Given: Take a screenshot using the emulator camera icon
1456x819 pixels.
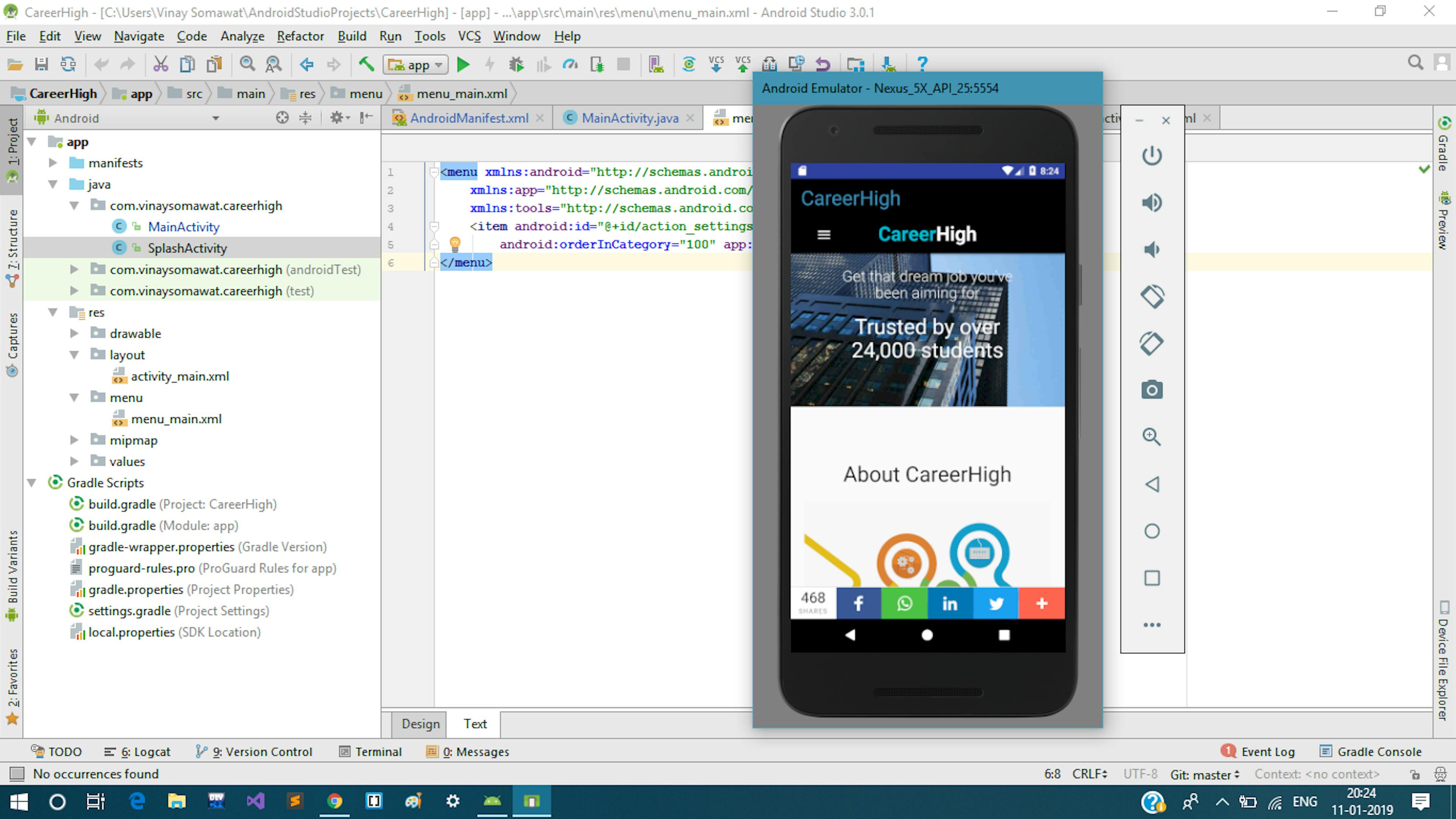Looking at the screenshot, I should click(x=1152, y=389).
